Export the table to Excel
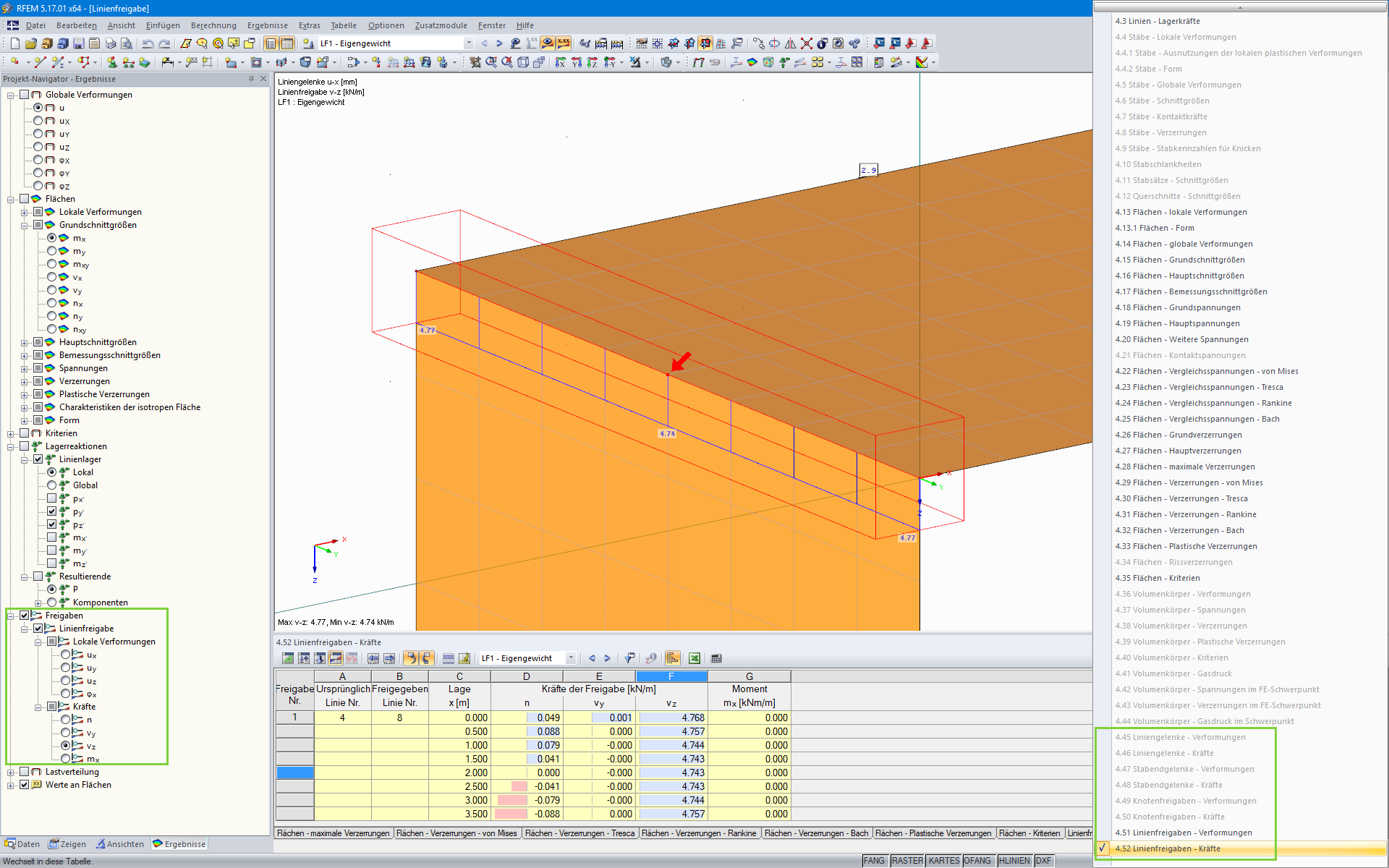 (694, 658)
